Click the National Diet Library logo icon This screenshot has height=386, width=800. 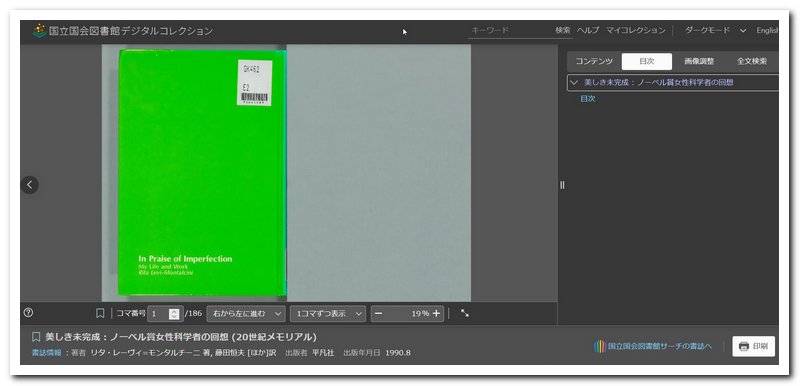[39, 31]
